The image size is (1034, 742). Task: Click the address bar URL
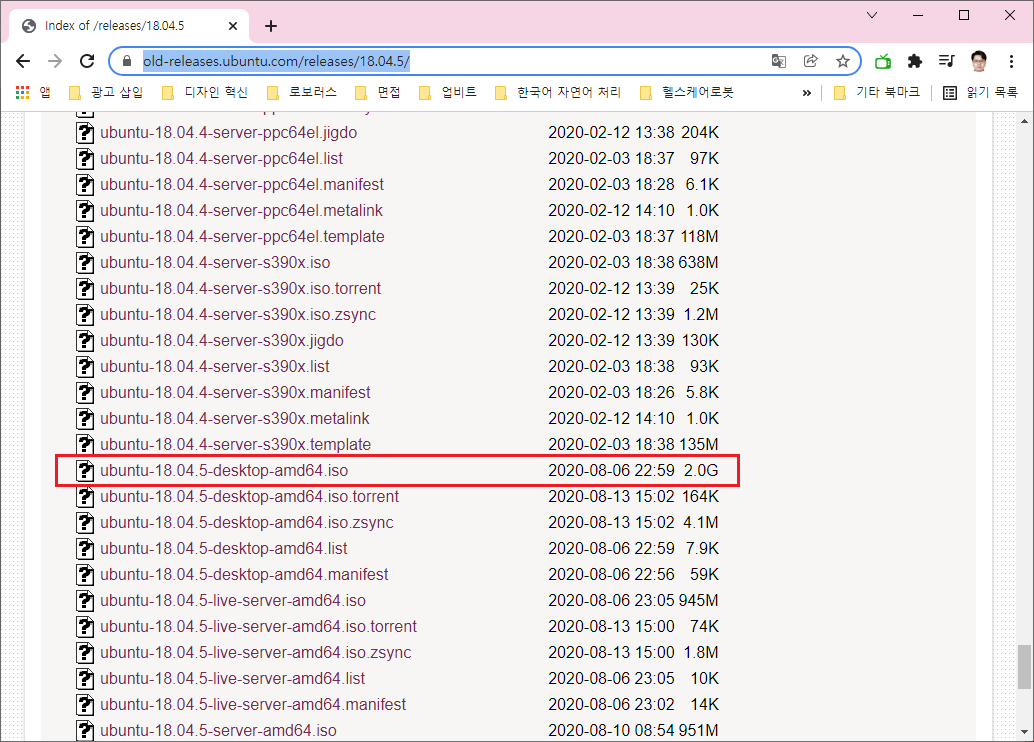click(276, 61)
